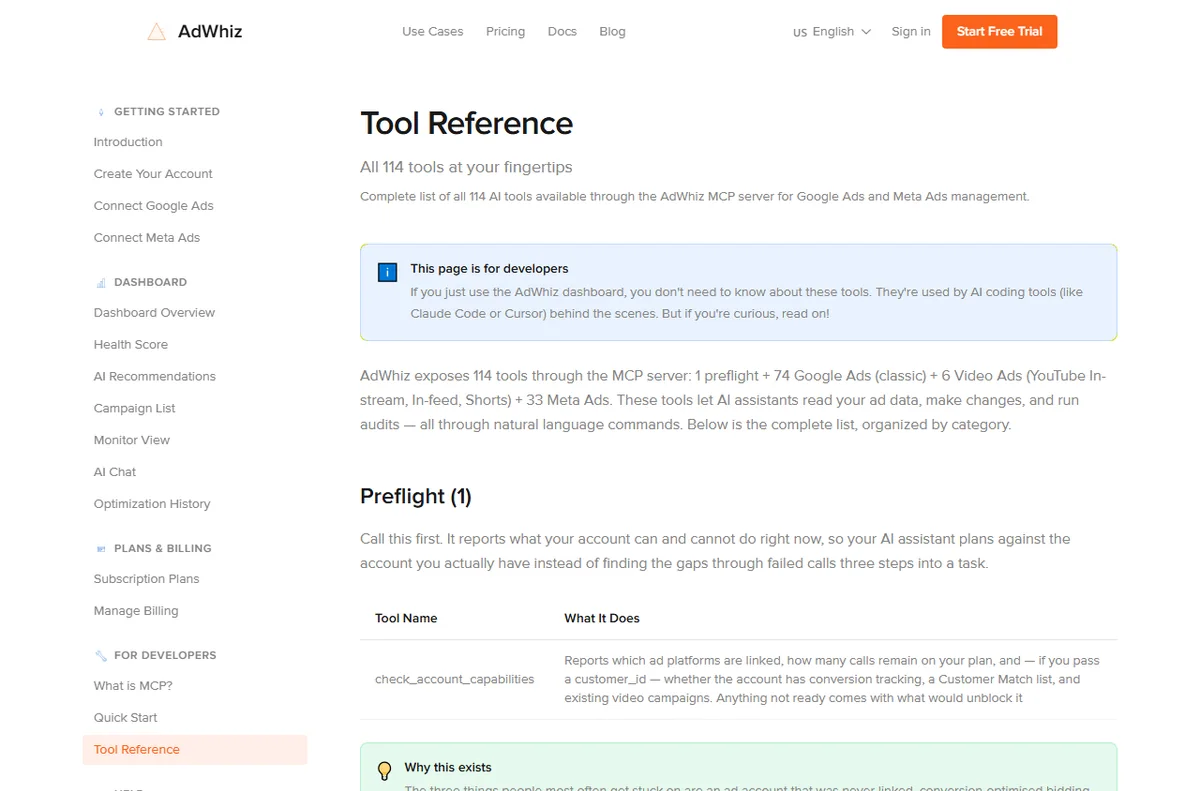Go to Dashboard Overview in sidebar
This screenshot has height=791, width=1200.
(154, 313)
